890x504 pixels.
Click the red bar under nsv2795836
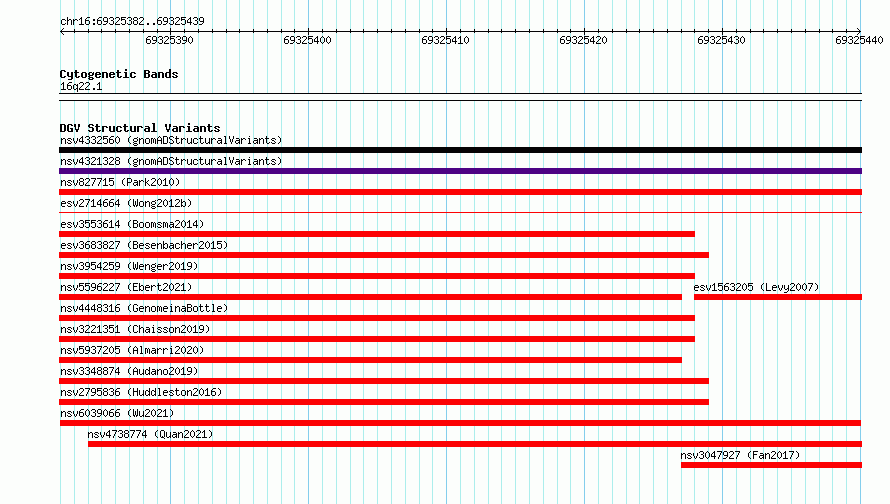pyautogui.click(x=384, y=402)
